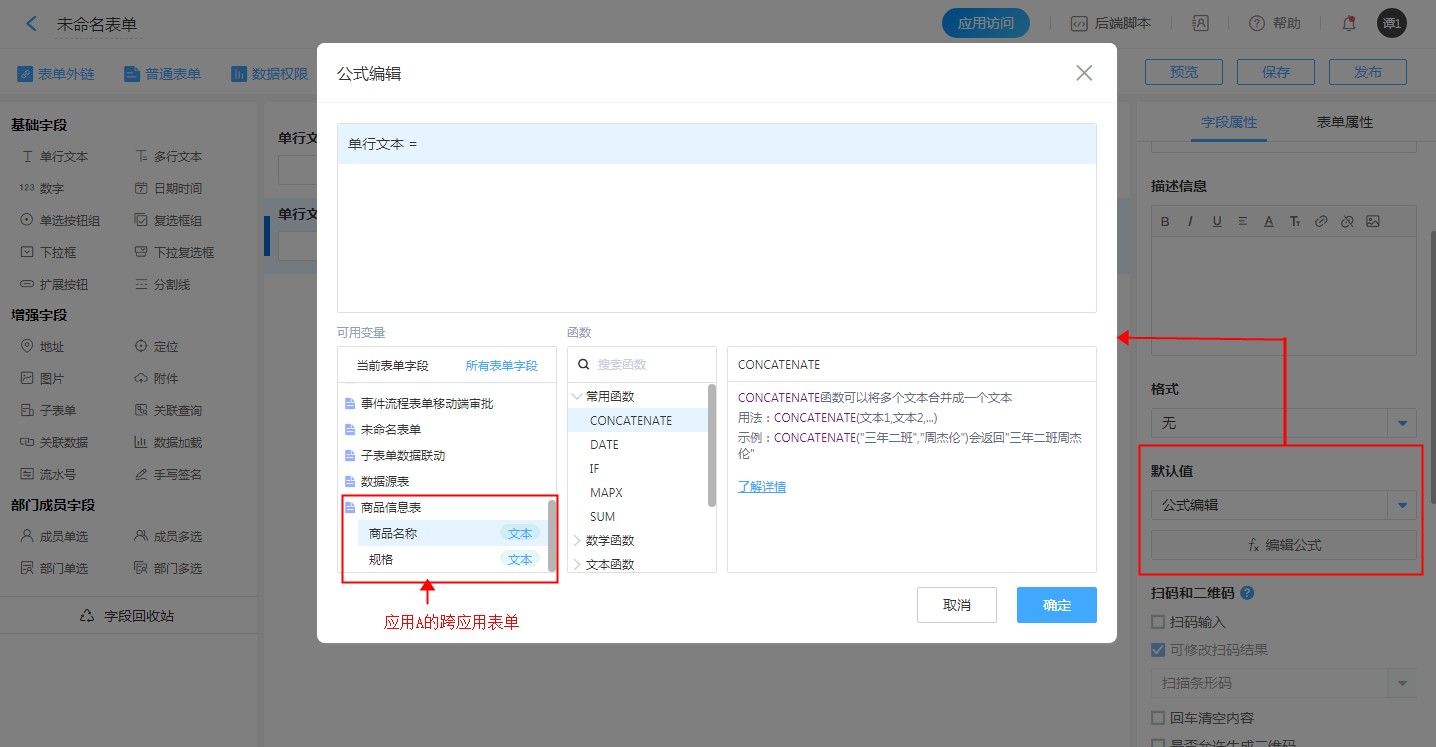Click the insert link icon in description editor
The width and height of the screenshot is (1436, 747).
point(1321,221)
